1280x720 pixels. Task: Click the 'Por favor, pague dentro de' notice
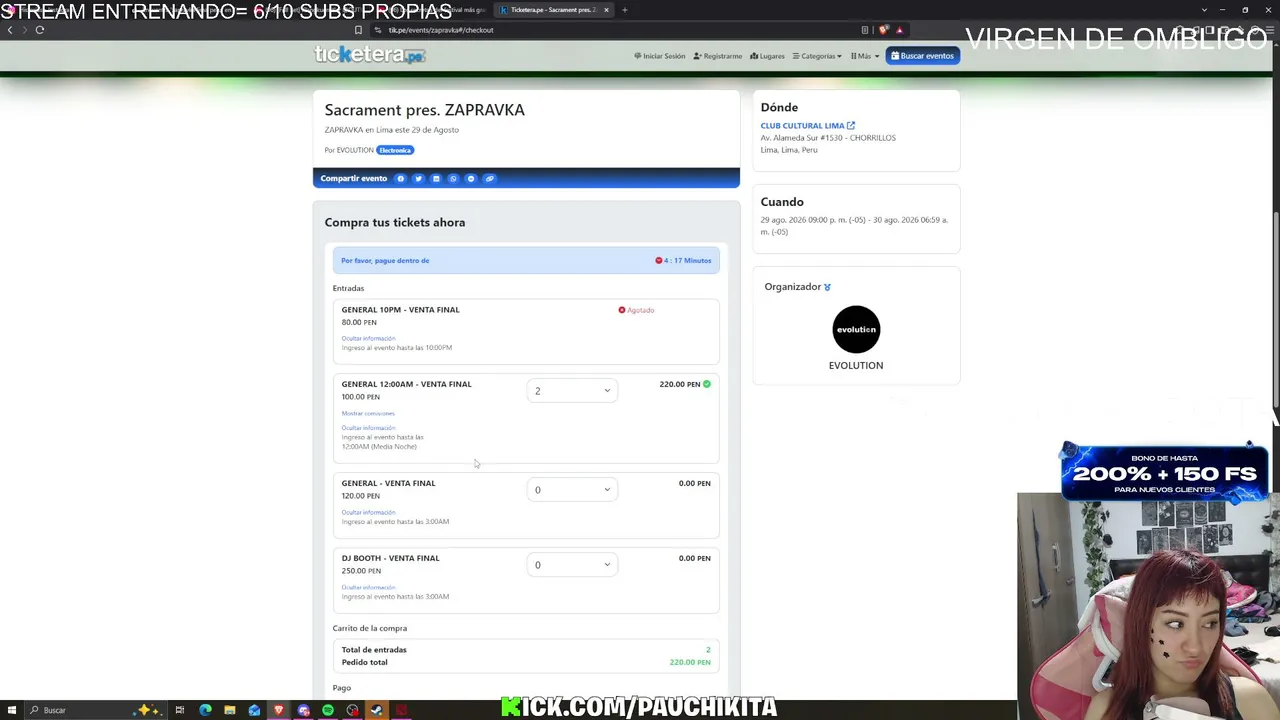385,261
